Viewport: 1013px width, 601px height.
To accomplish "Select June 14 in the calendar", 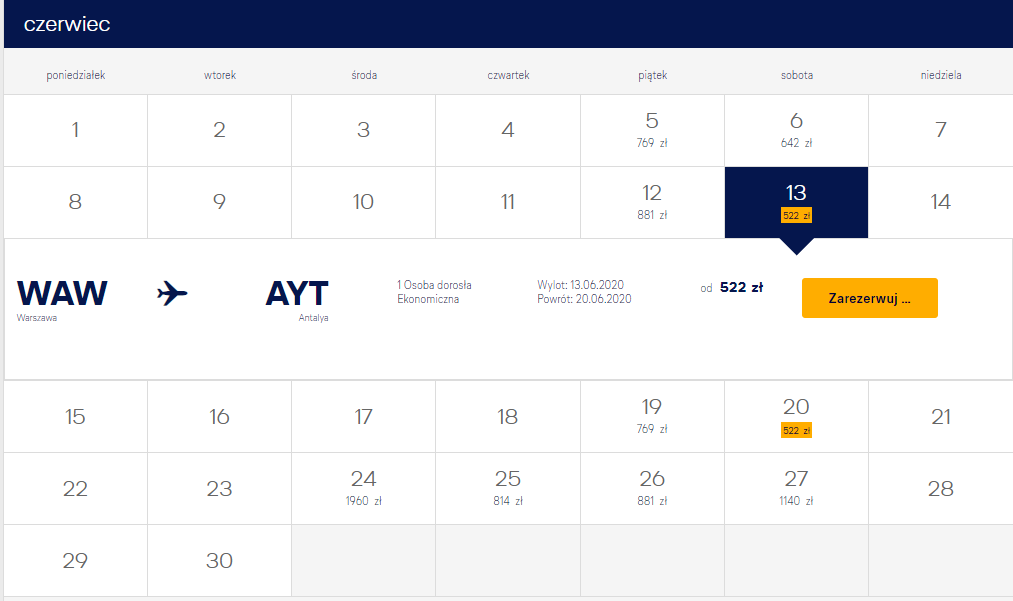I will [941, 202].
